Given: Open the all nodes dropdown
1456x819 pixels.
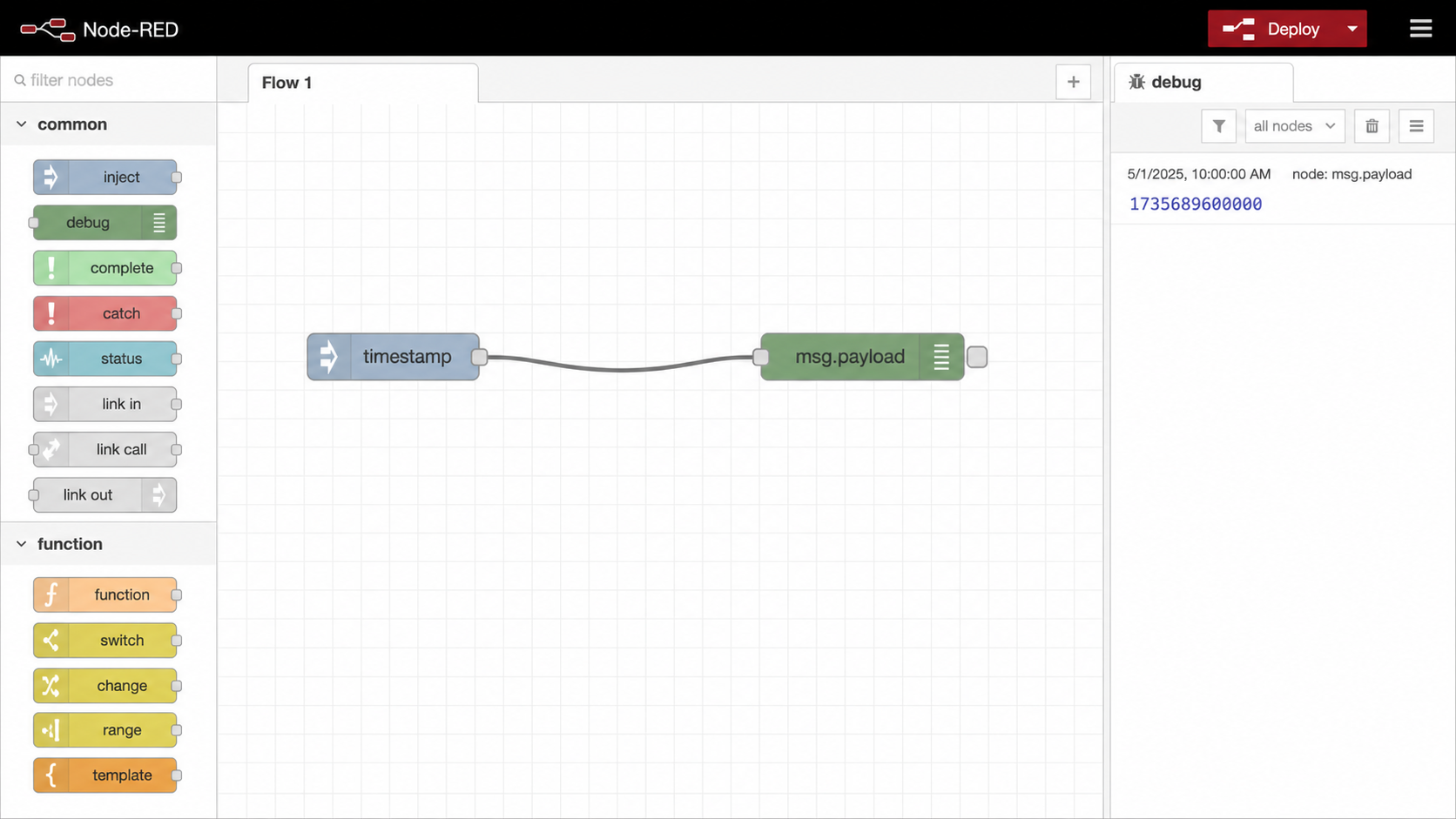Looking at the screenshot, I should 1294,126.
